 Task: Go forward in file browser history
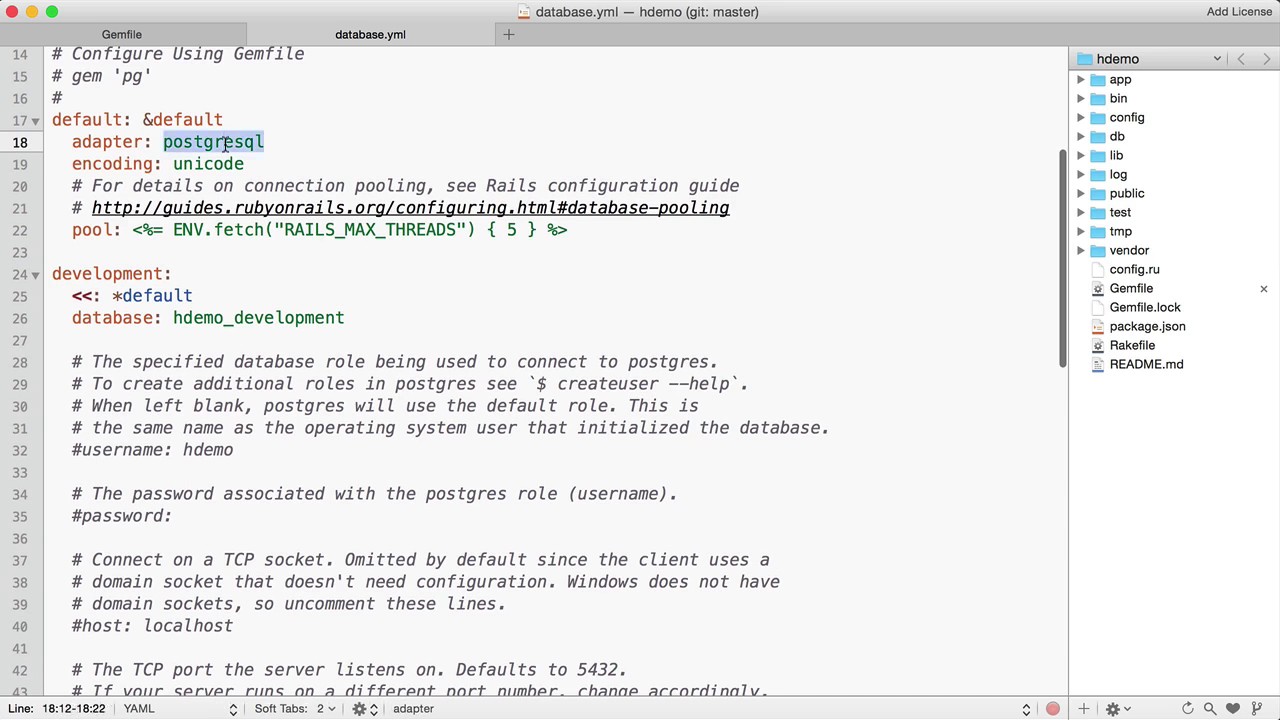tap(1266, 59)
